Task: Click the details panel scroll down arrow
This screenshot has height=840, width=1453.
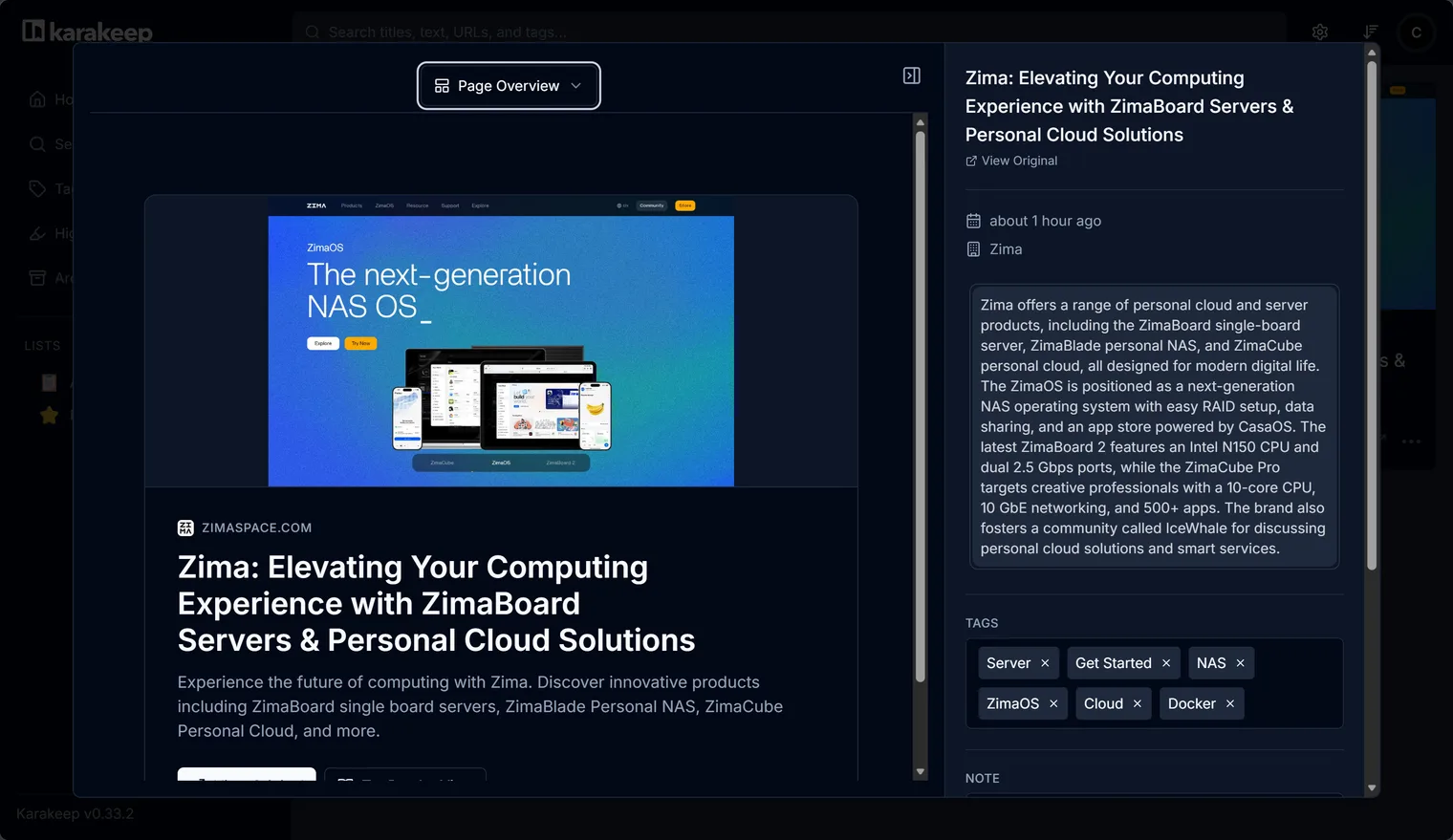Action: [1372, 789]
